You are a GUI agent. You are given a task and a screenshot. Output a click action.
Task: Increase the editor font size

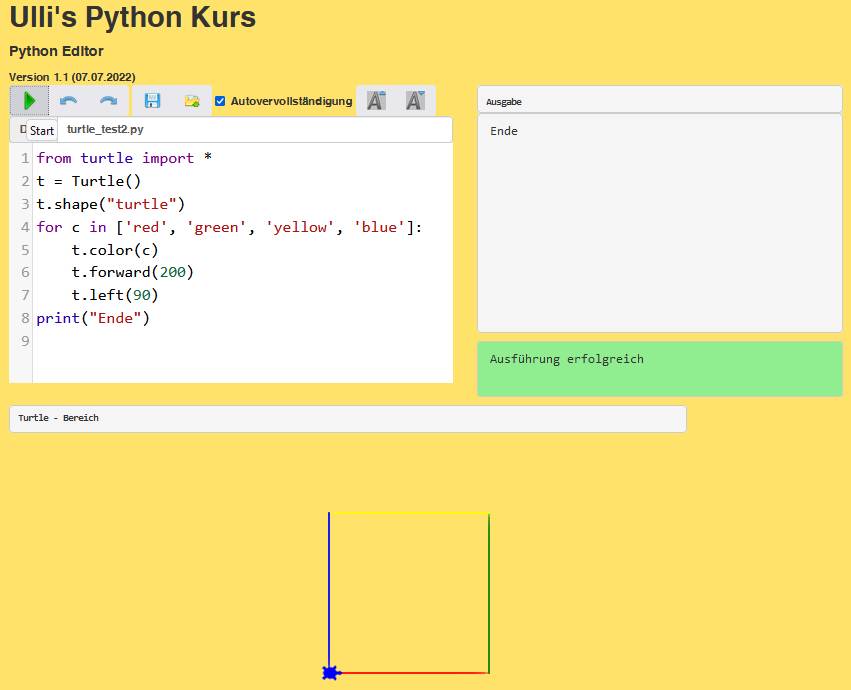376,101
